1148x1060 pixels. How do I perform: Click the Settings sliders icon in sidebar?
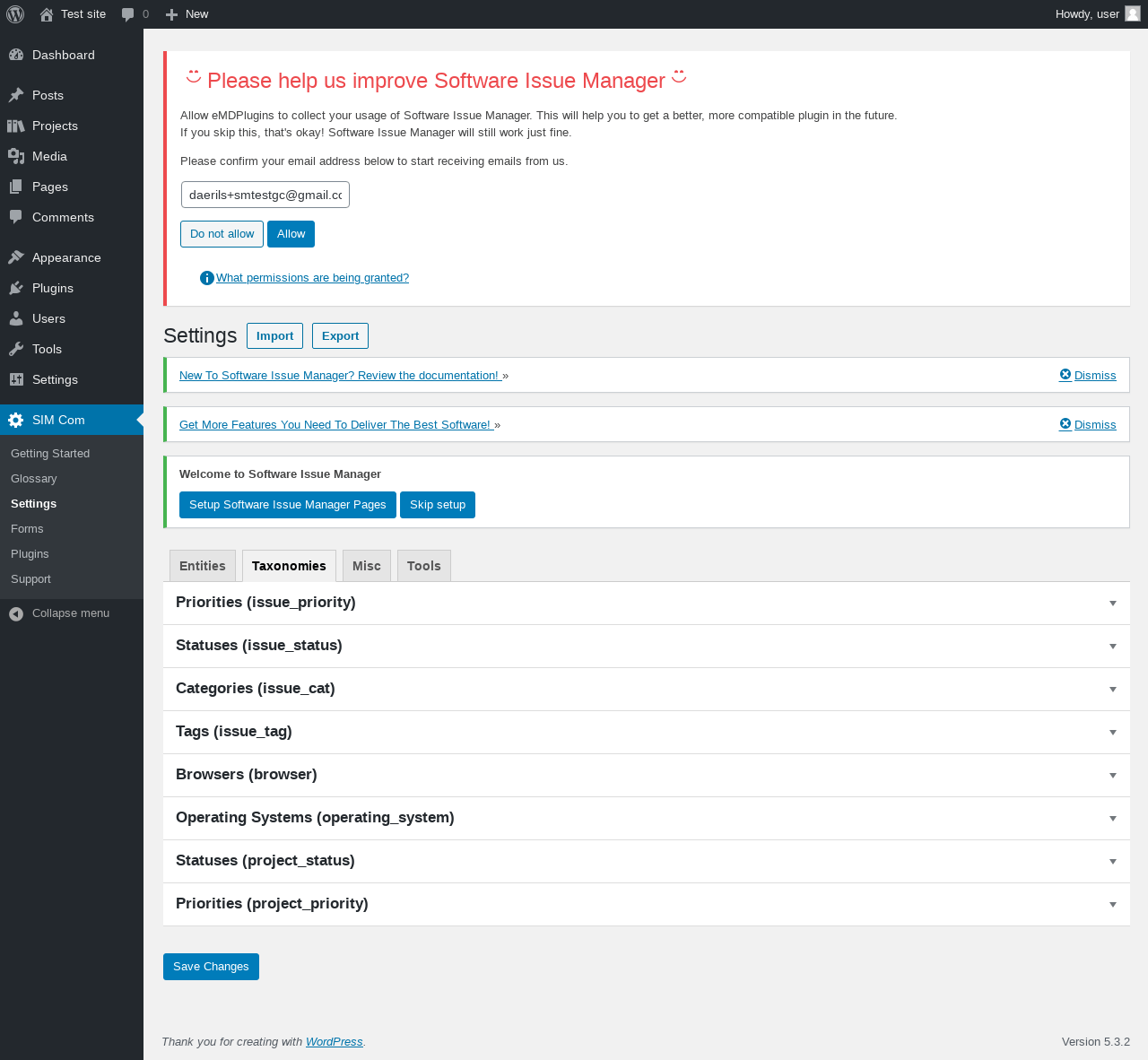tap(16, 379)
